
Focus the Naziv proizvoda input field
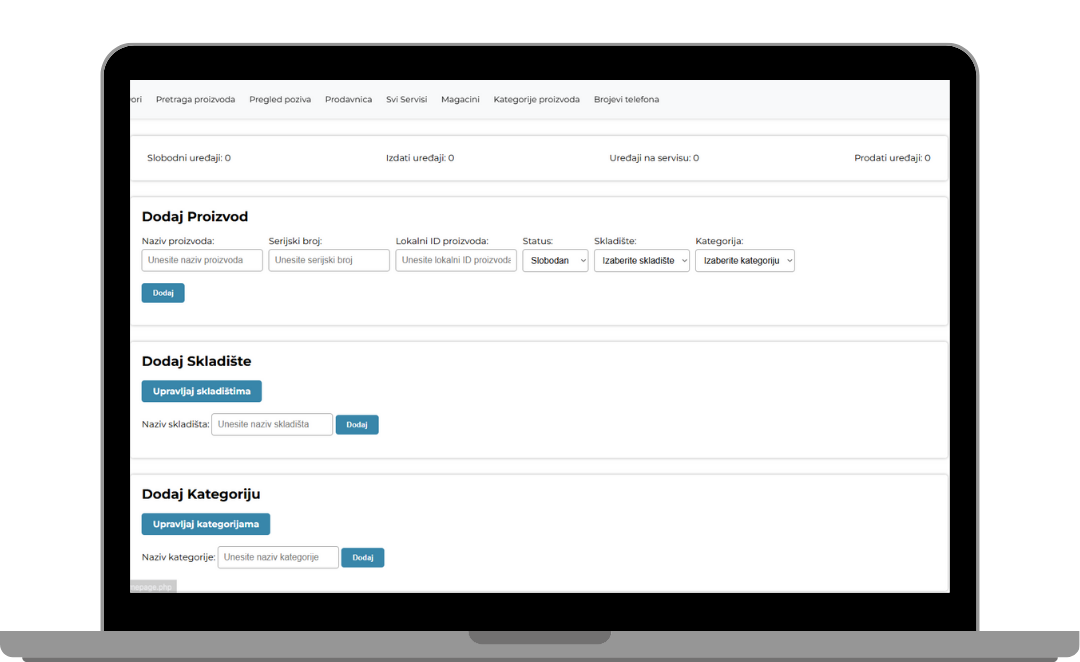click(202, 260)
